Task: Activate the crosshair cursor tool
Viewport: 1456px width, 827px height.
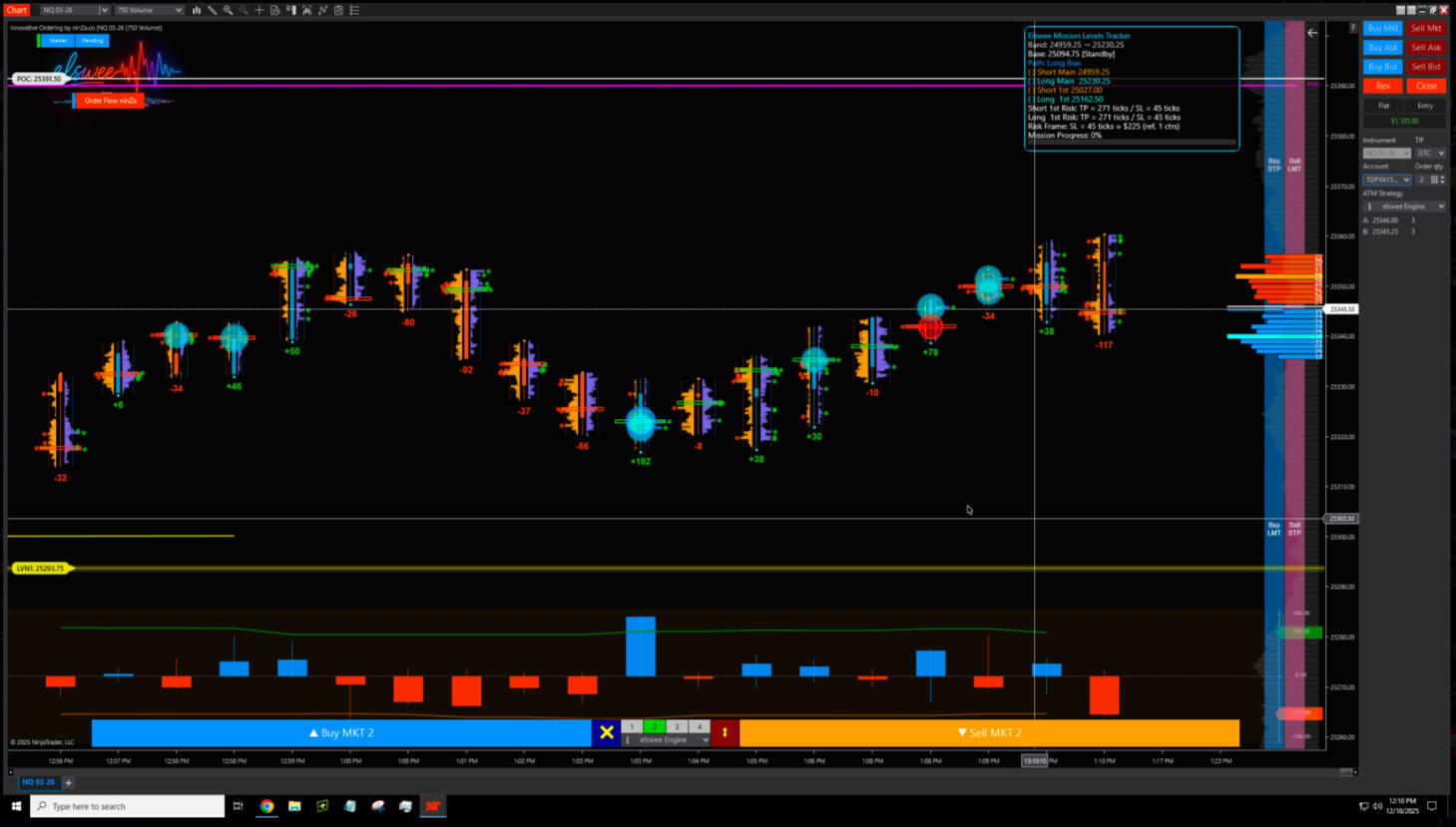Action: click(x=259, y=10)
